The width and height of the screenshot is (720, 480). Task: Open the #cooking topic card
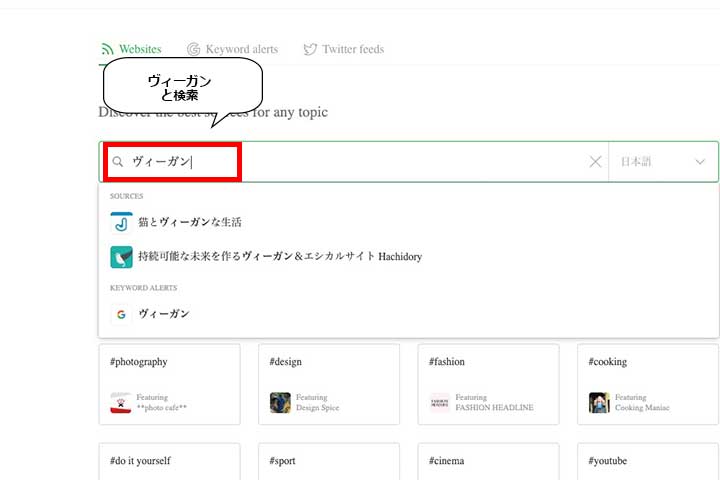click(647, 383)
